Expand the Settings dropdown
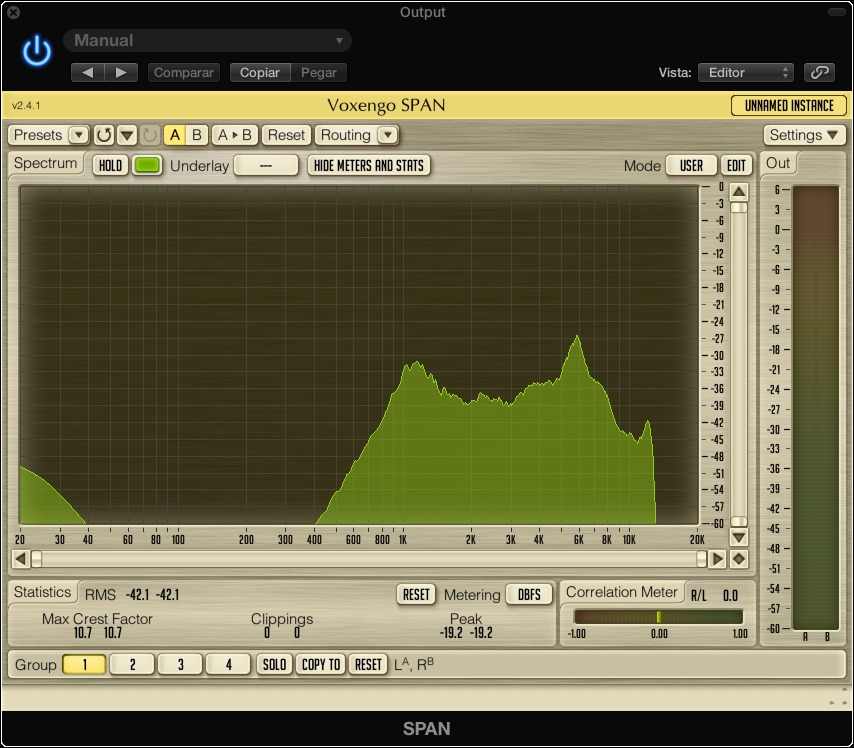The height and width of the screenshot is (748, 854). (x=805, y=135)
